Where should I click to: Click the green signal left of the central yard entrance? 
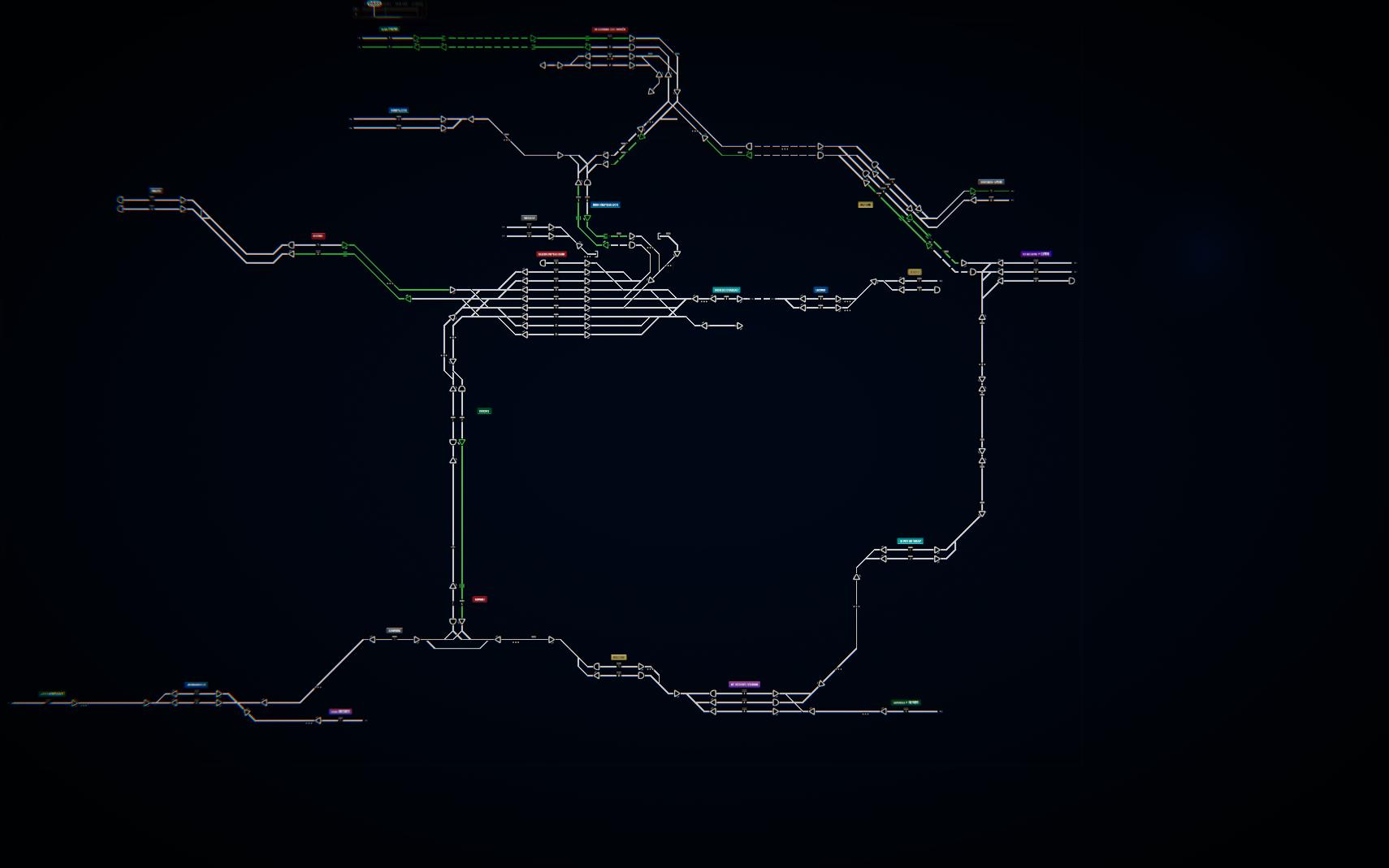[x=408, y=299]
